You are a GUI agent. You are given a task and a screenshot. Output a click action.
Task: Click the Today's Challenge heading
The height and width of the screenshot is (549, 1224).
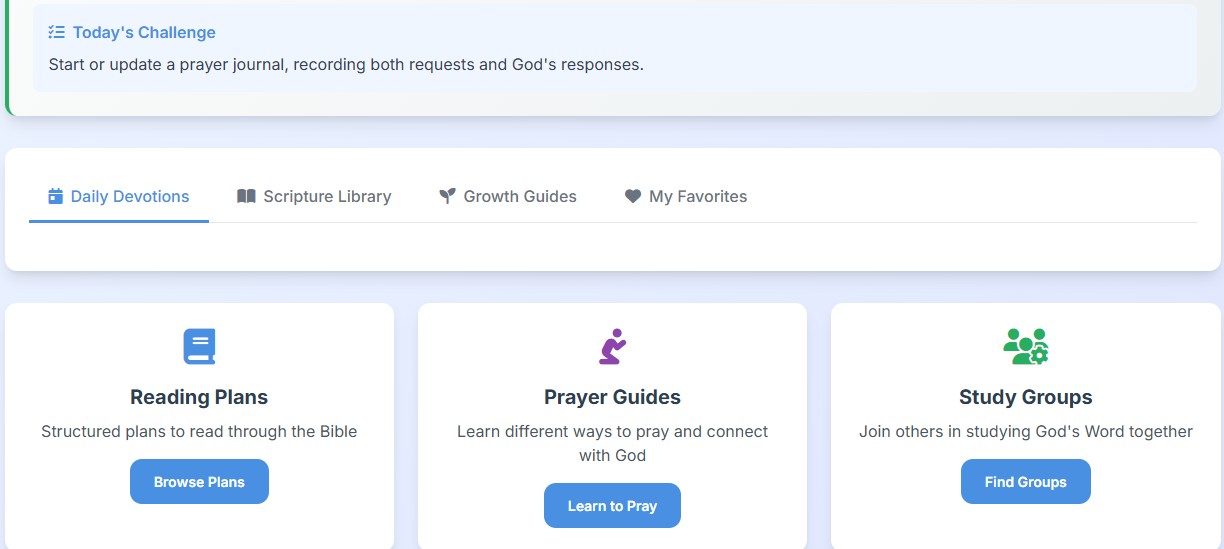[x=144, y=32]
